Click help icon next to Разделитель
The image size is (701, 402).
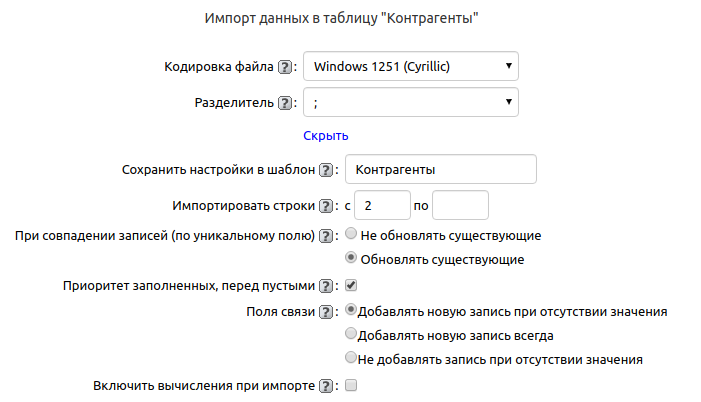(x=285, y=102)
